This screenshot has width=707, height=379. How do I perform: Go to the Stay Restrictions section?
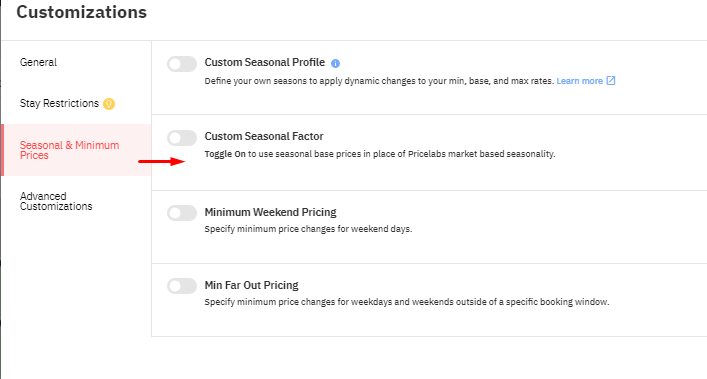point(59,103)
